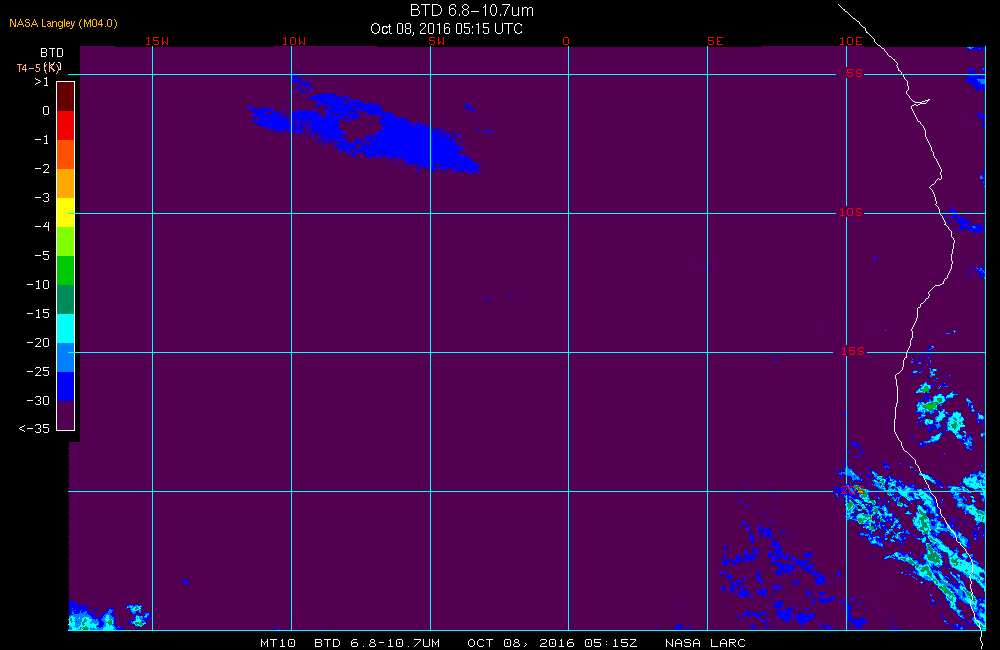The width and height of the screenshot is (1000, 650).
Task: Click the purple '<-35' color swatch
Action: (66, 415)
